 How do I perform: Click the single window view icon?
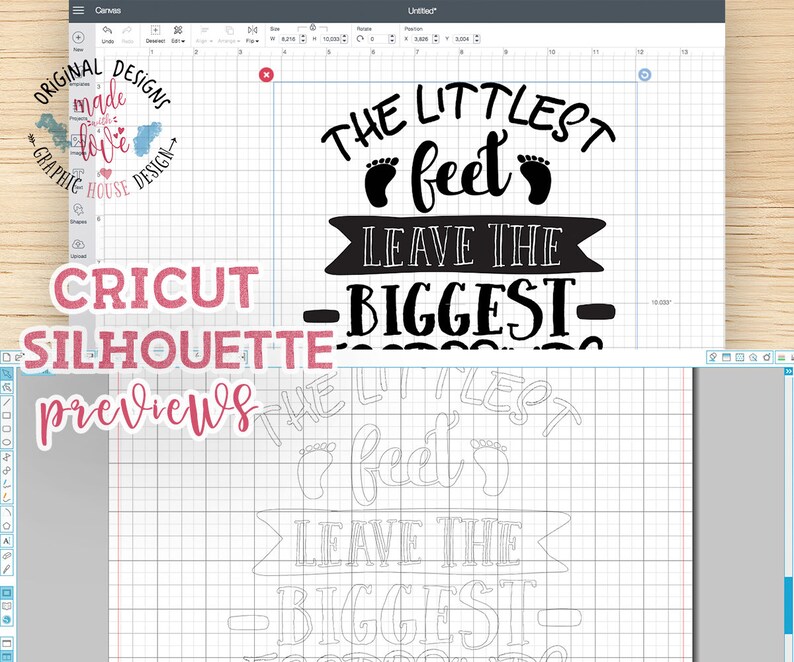click(7, 644)
